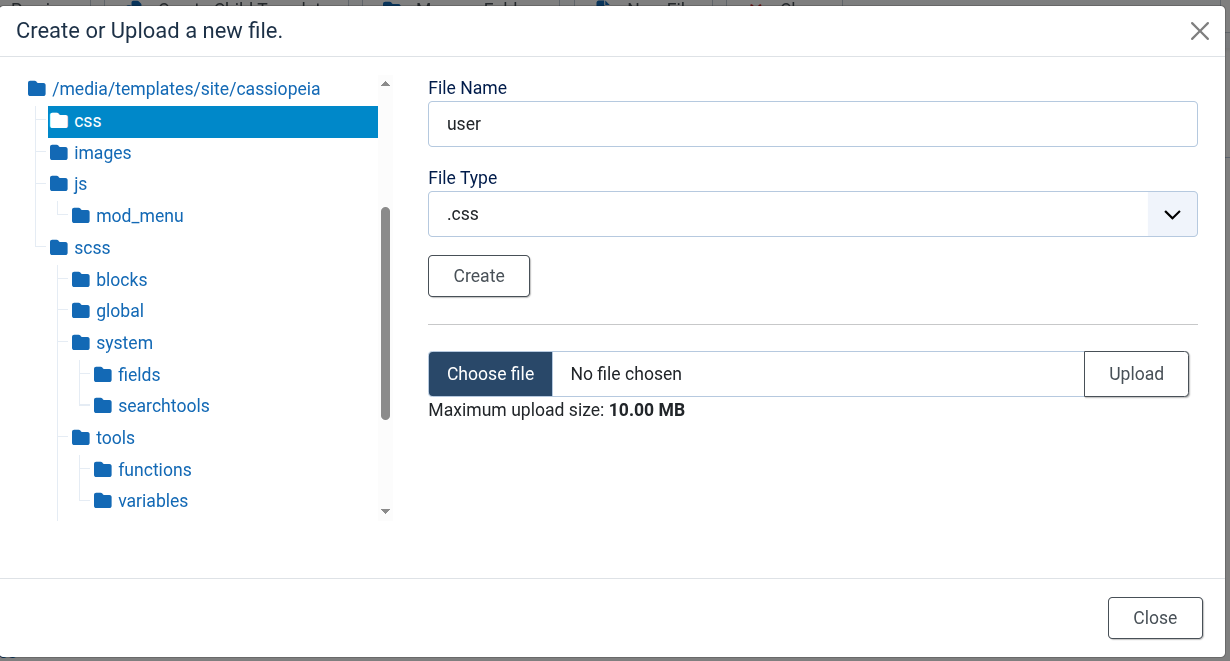
Task: Close dialog with the X icon
Action: click(1200, 31)
